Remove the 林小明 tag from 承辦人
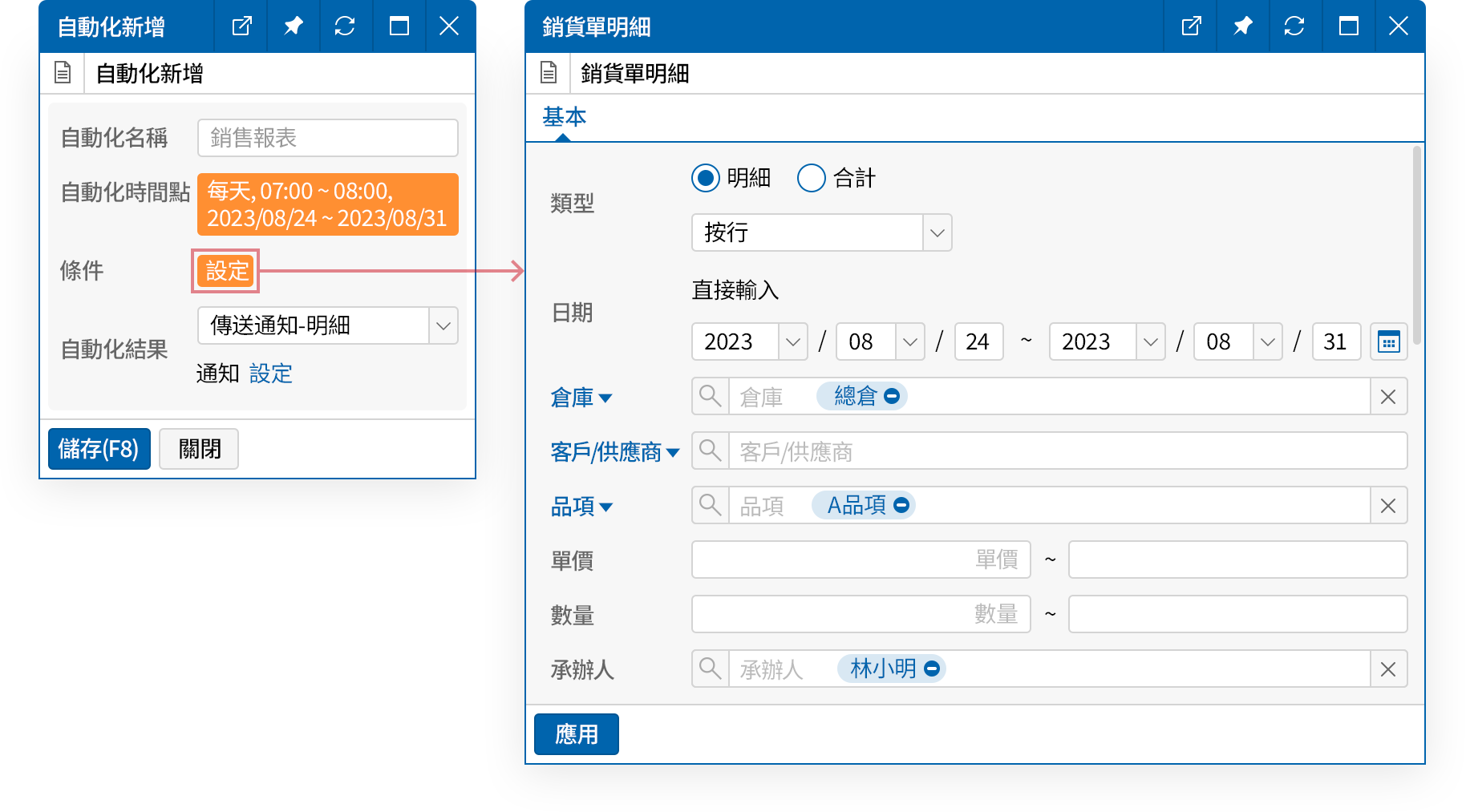Image resolution: width=1466 pixels, height=812 pixels. tap(931, 668)
